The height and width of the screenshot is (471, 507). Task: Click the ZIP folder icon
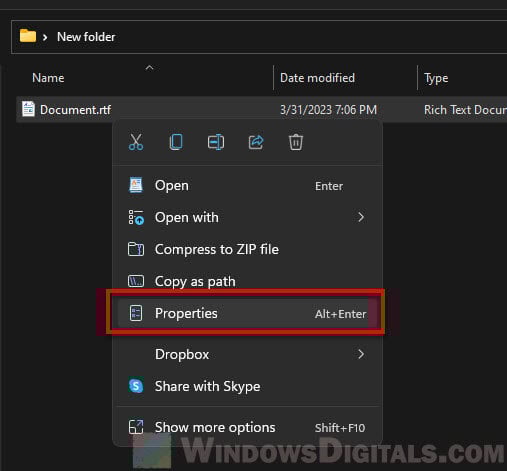point(136,249)
